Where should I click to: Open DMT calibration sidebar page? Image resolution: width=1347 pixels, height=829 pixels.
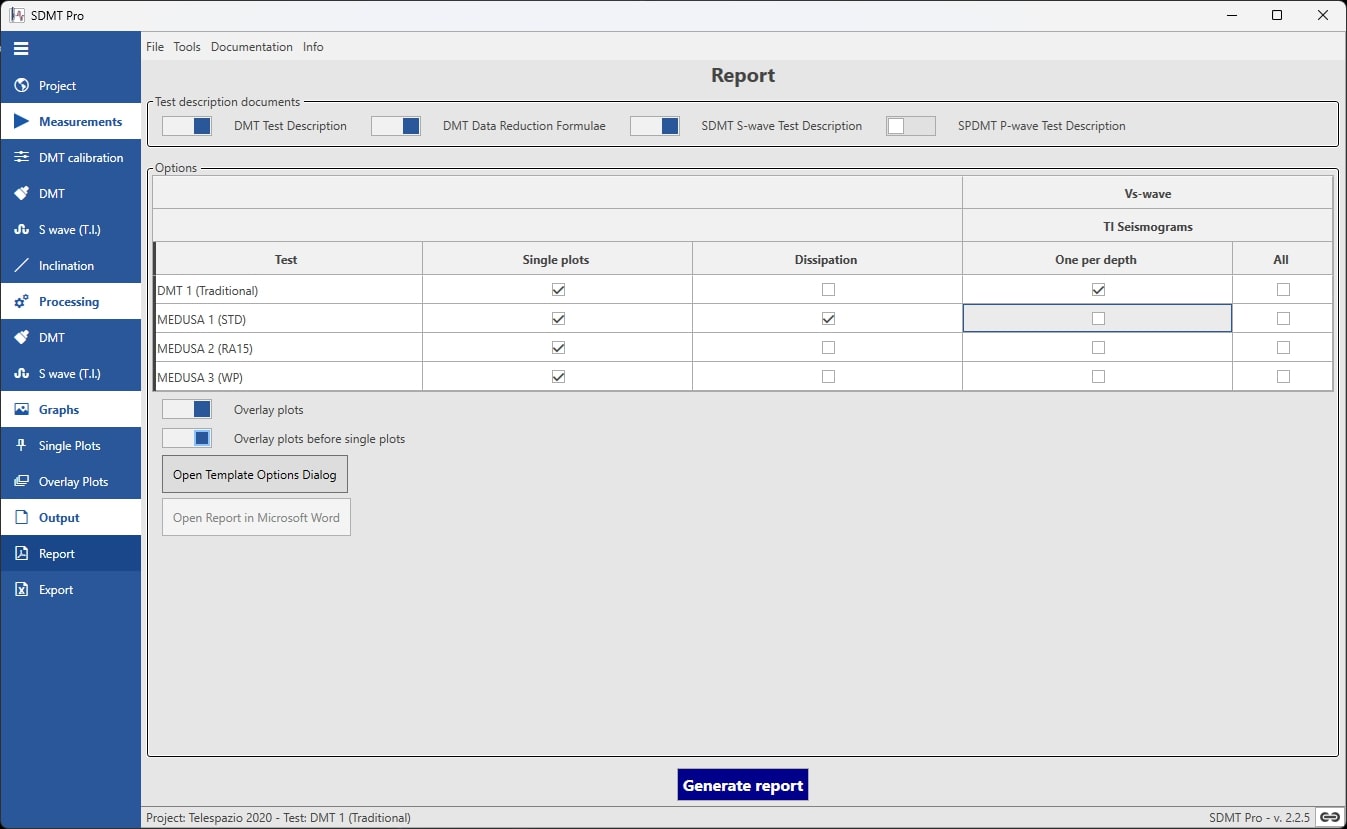pyautogui.click(x=70, y=158)
